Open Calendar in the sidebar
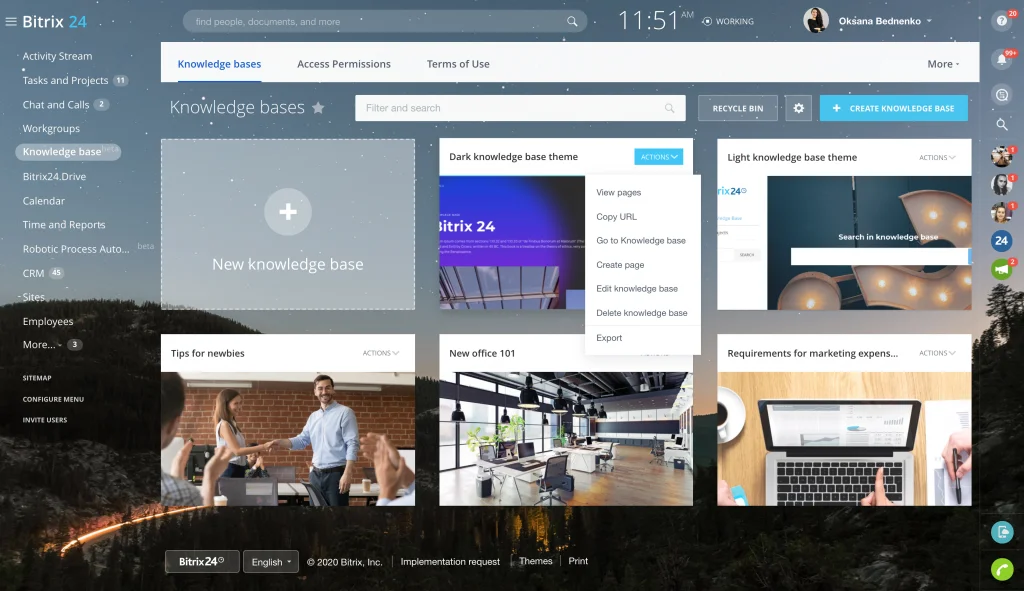 click(44, 201)
